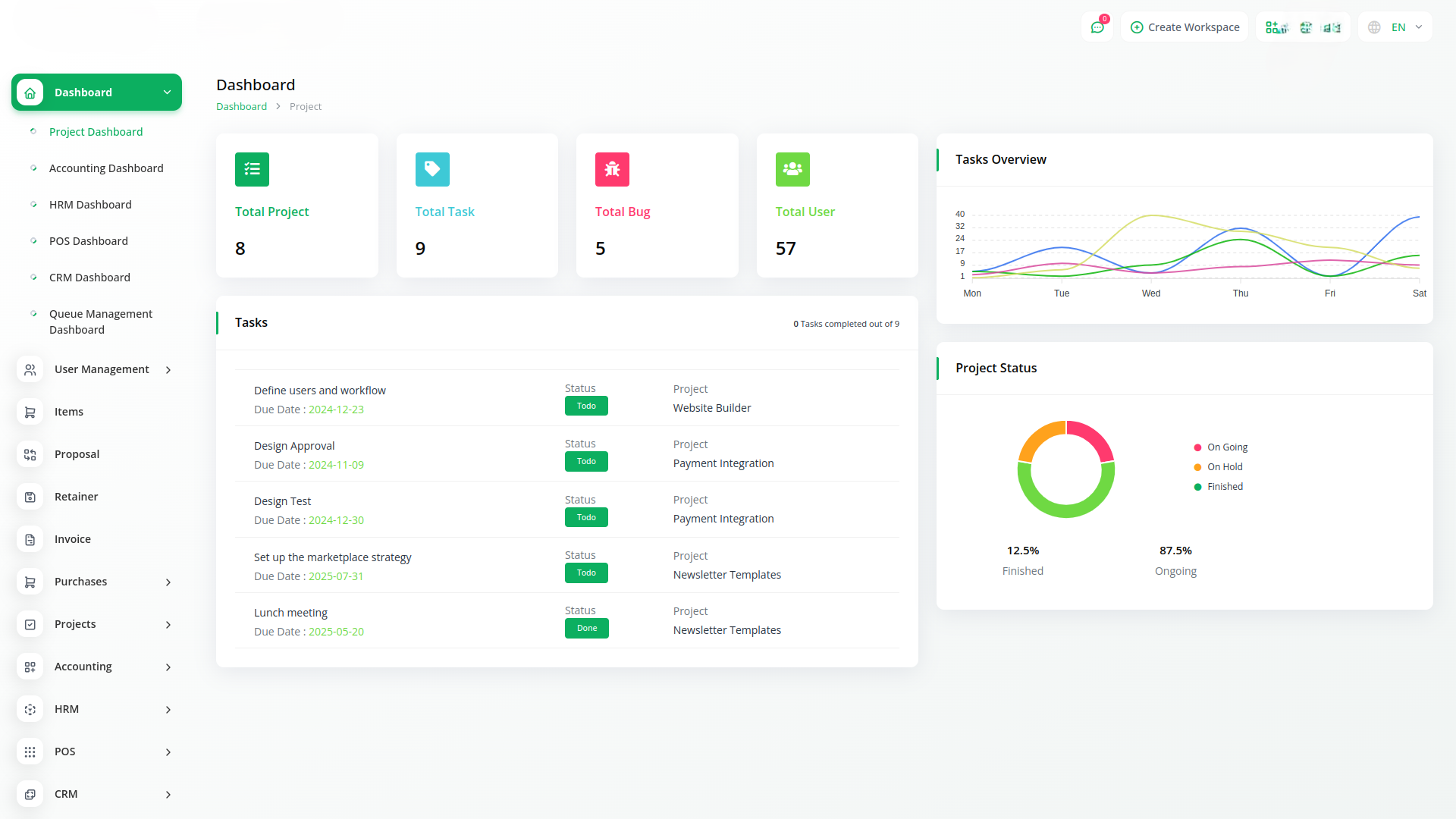1456x819 pixels.
Task: Click the Total User people icon
Action: coord(792,169)
